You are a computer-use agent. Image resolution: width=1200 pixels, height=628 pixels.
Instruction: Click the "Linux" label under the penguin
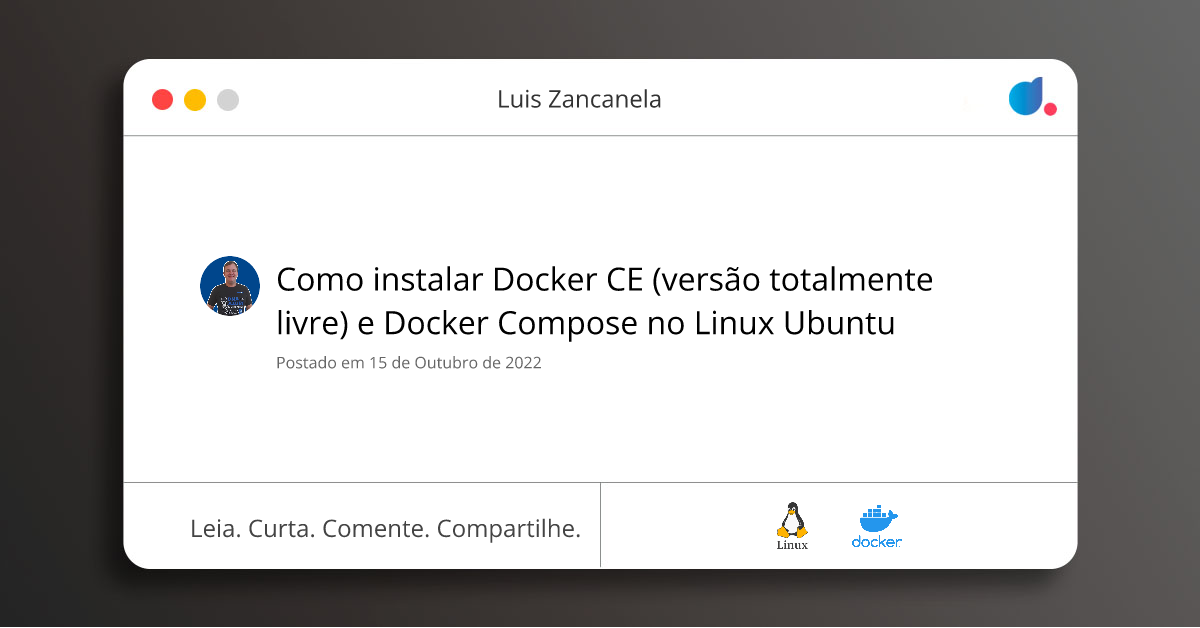792,545
